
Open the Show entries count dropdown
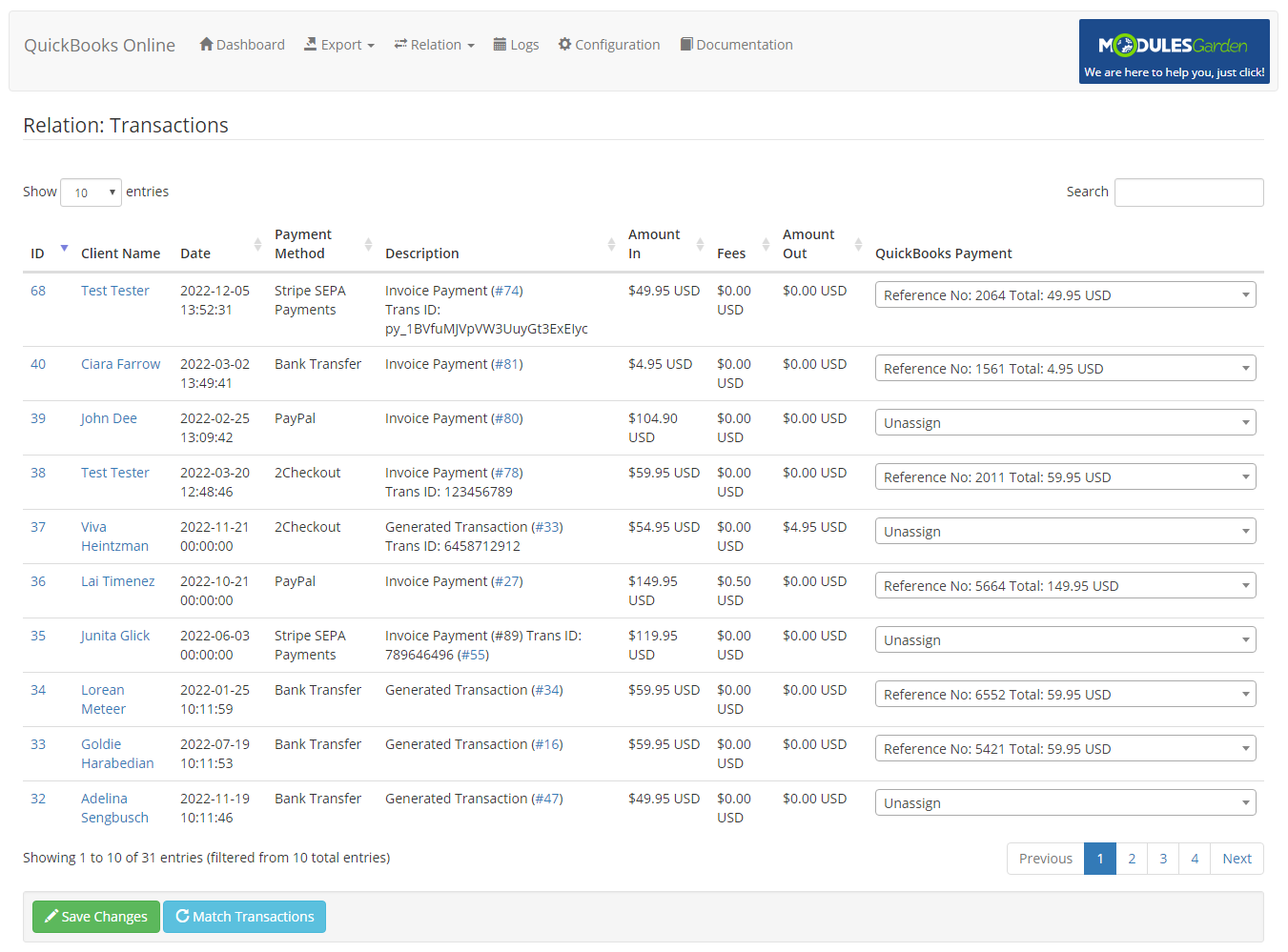(91, 192)
